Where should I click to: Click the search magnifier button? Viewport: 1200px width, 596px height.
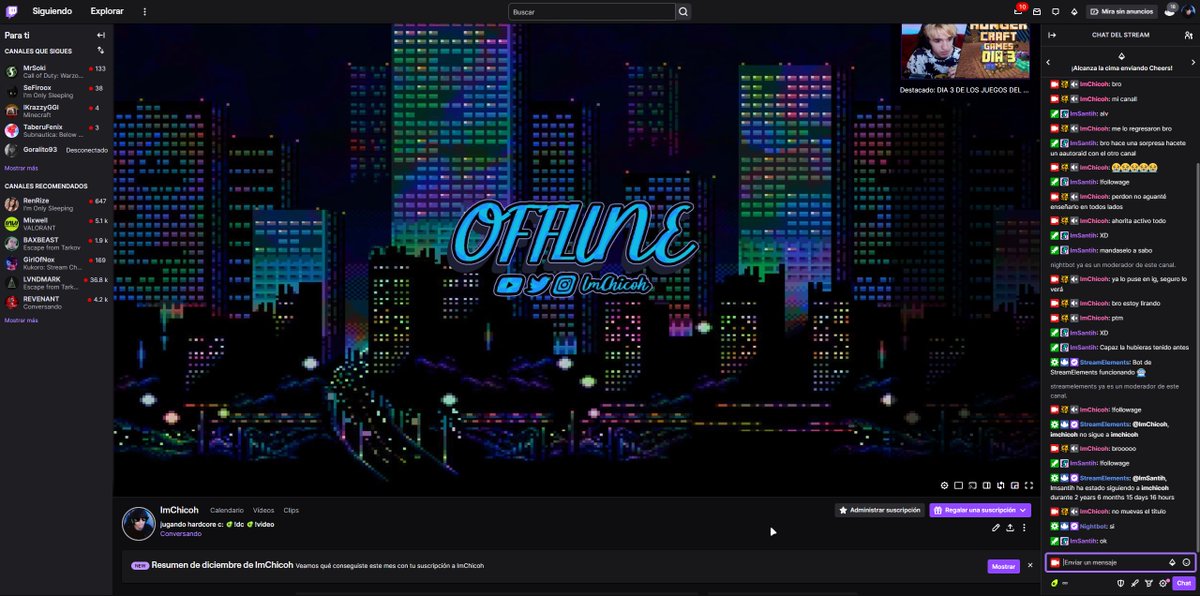[x=684, y=12]
